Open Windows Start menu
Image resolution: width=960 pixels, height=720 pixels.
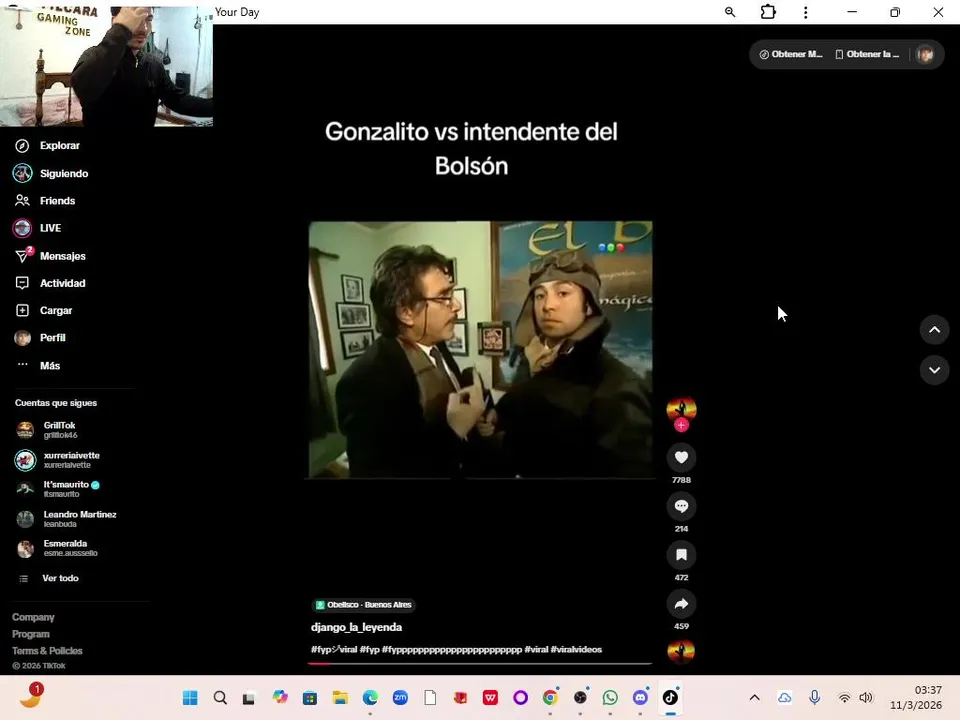pos(190,698)
